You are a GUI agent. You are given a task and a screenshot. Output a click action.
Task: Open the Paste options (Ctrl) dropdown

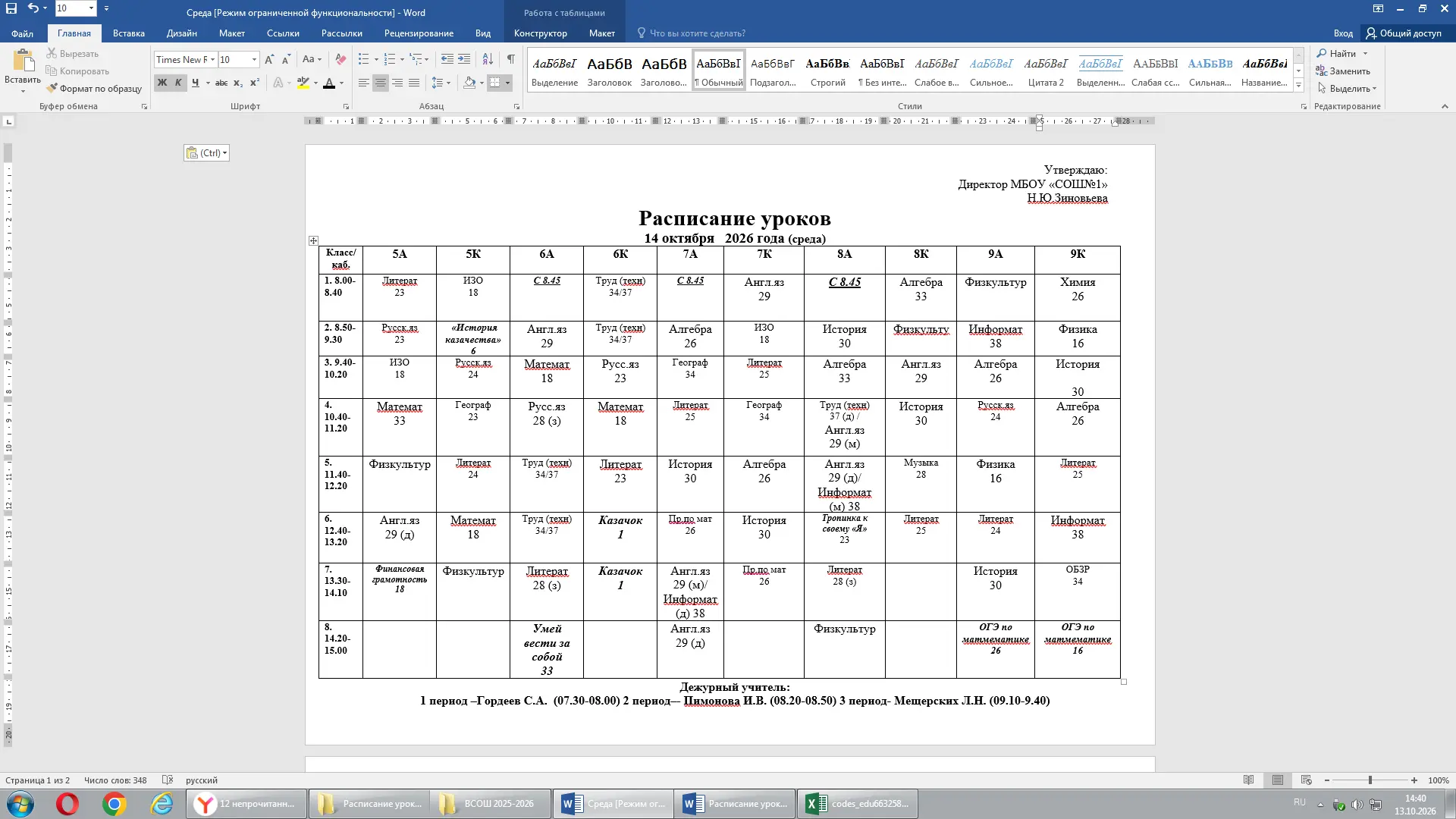pos(206,153)
